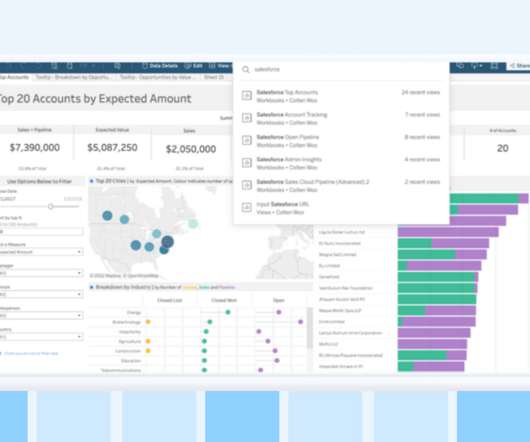Switch to the 'Top Accounts' sheet tab

14,77
